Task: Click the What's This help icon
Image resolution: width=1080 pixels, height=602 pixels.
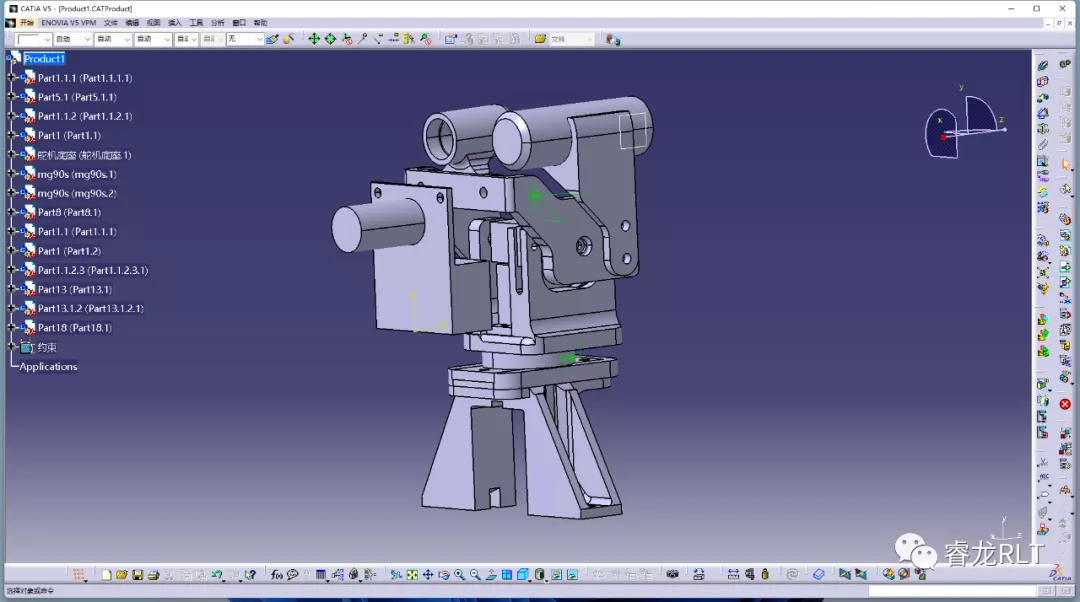Action: (251, 574)
